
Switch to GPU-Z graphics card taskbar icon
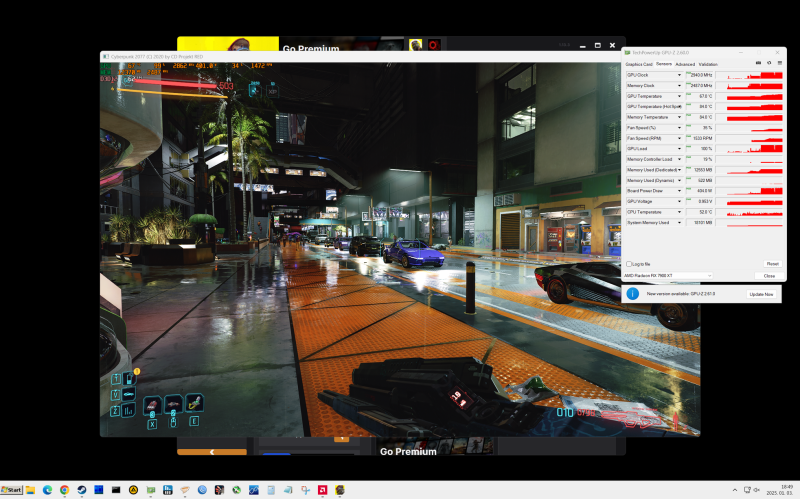click(x=151, y=490)
